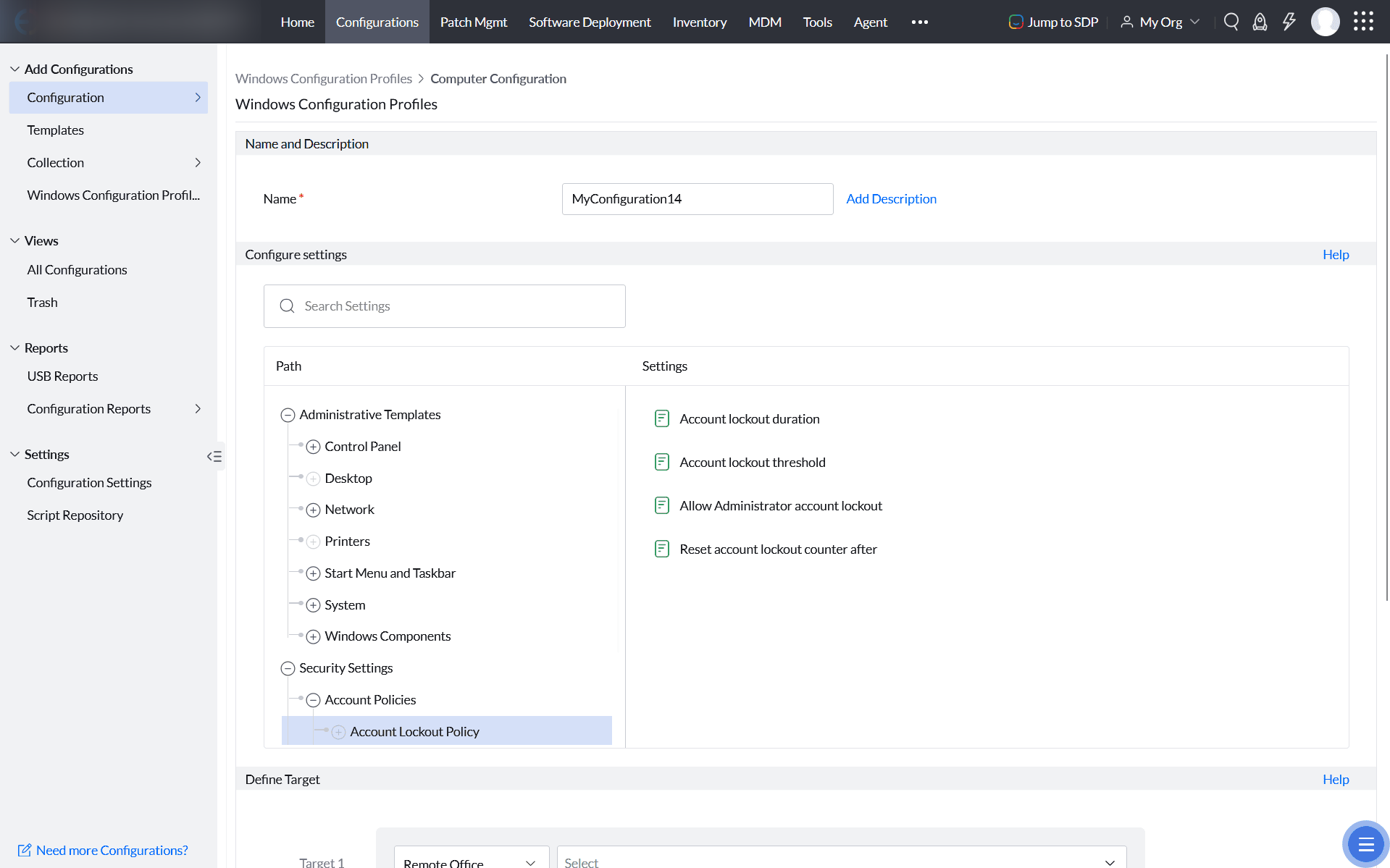Collapse the Administrative Templates node

(x=288, y=415)
